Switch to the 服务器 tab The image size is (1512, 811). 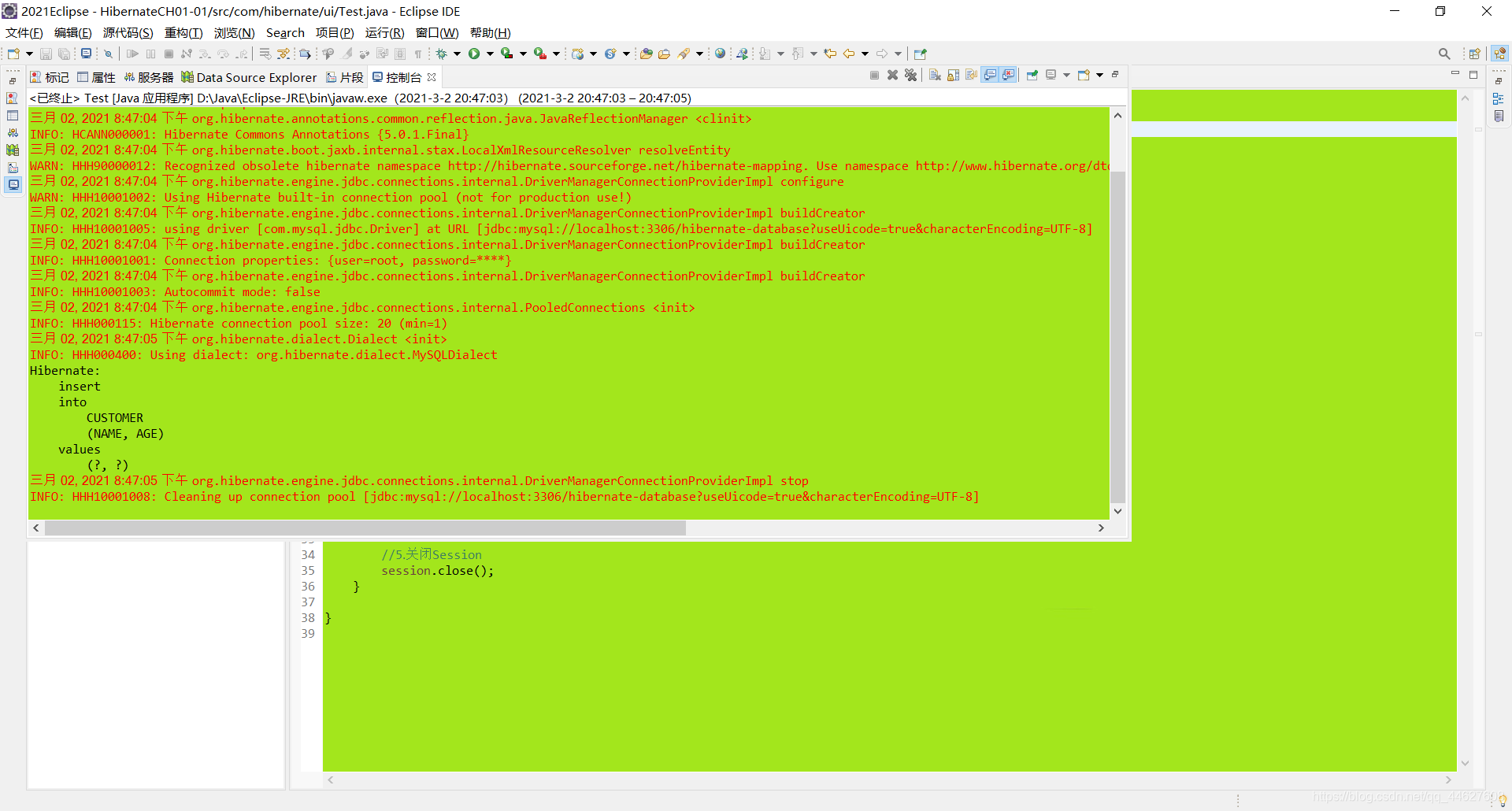coord(148,77)
